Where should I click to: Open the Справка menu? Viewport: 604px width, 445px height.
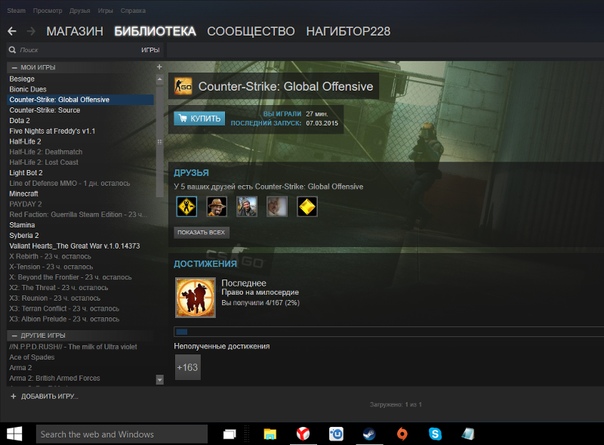133,10
